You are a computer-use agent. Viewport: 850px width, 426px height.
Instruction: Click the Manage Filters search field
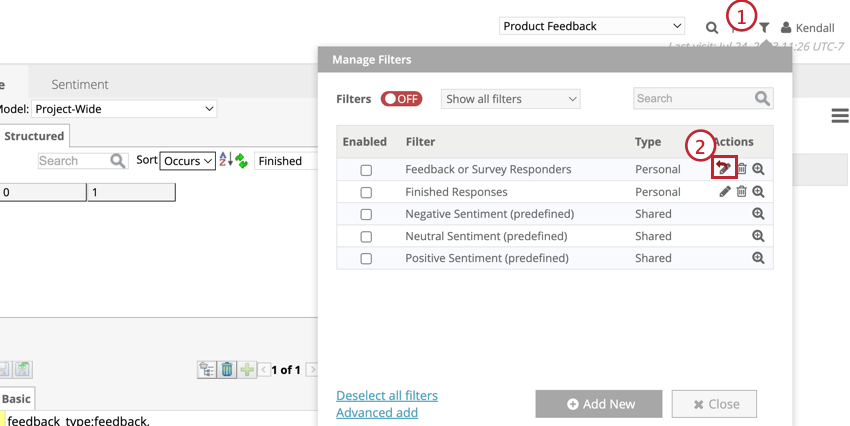tap(693, 99)
